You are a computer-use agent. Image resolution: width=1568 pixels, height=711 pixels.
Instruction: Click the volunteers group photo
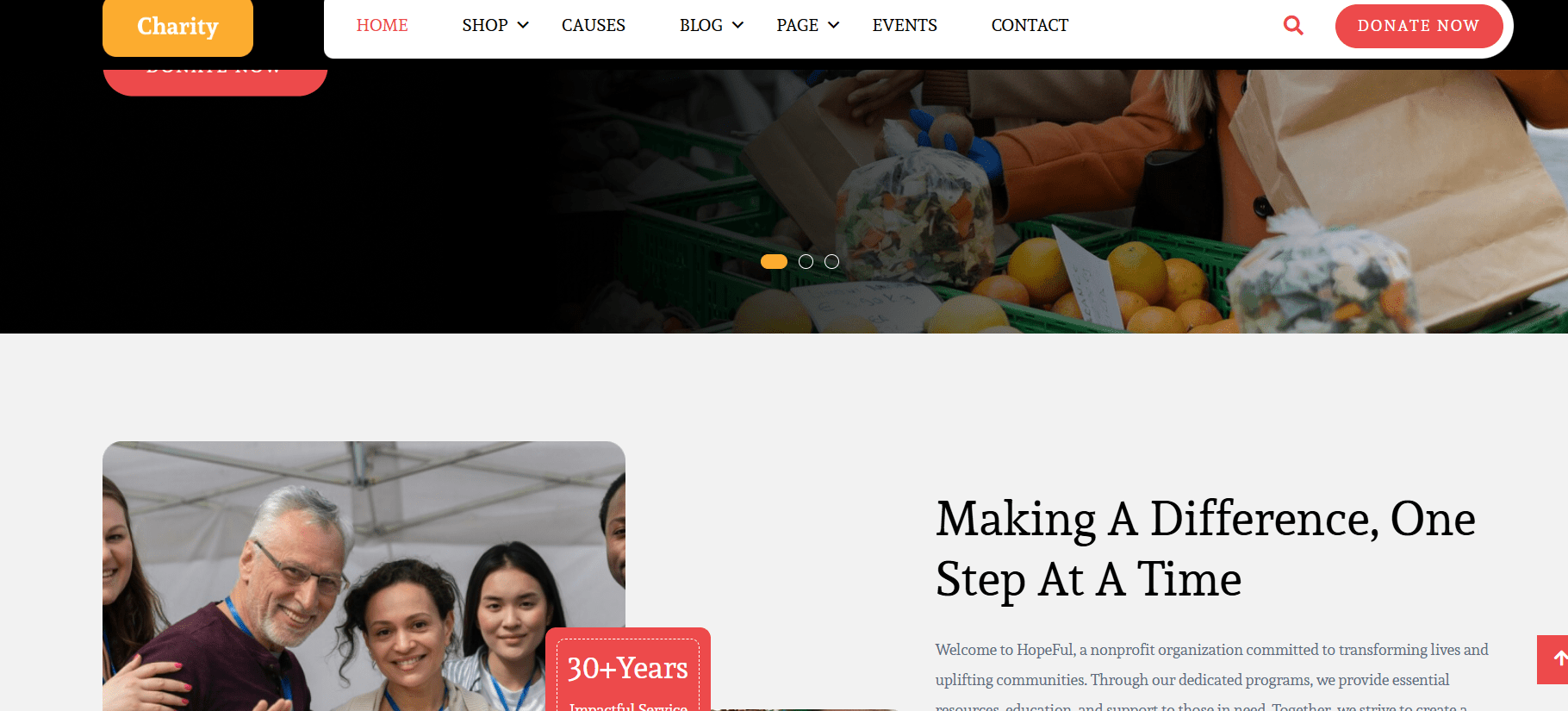click(364, 576)
